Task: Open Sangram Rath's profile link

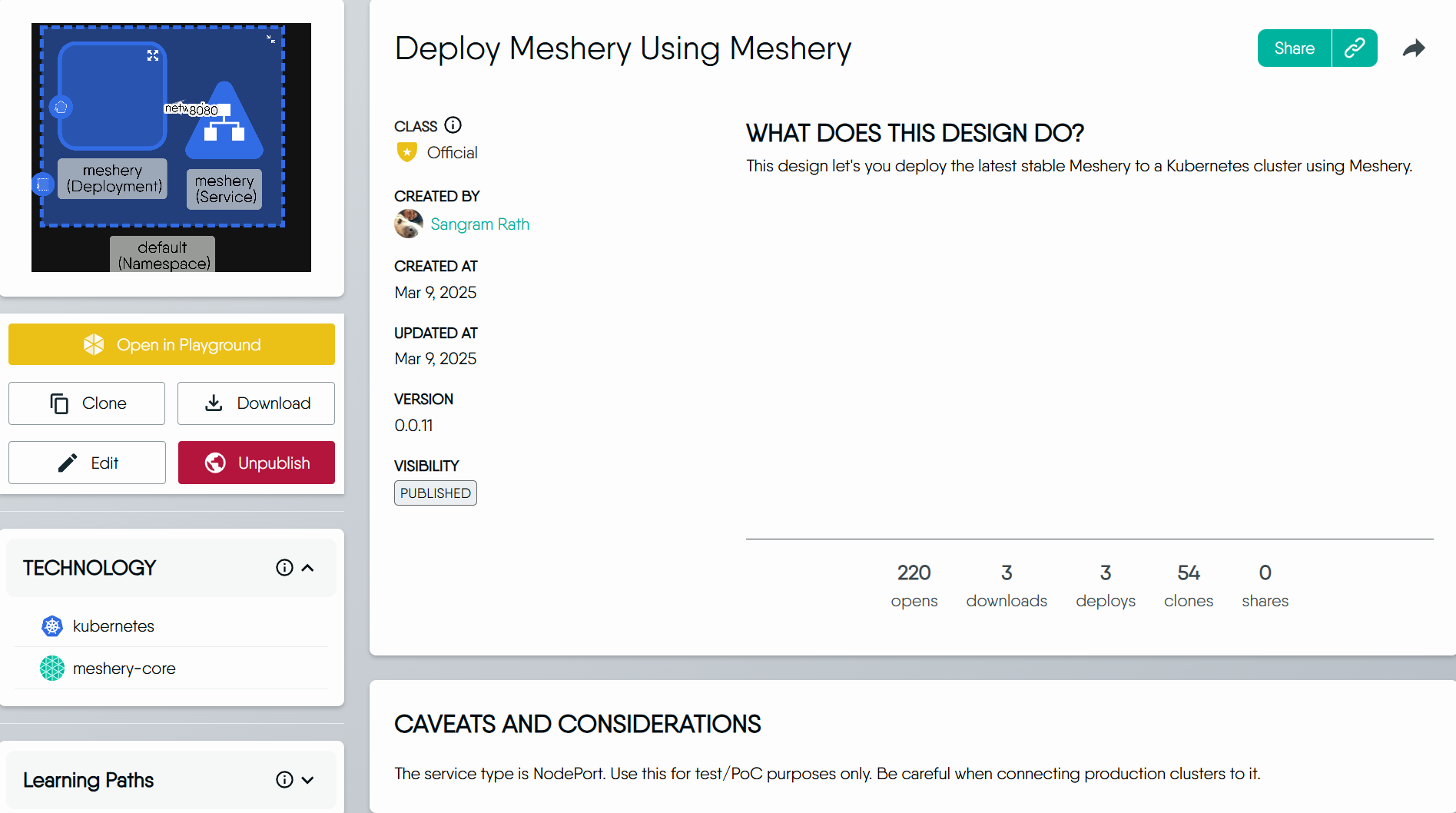Action: (x=480, y=224)
